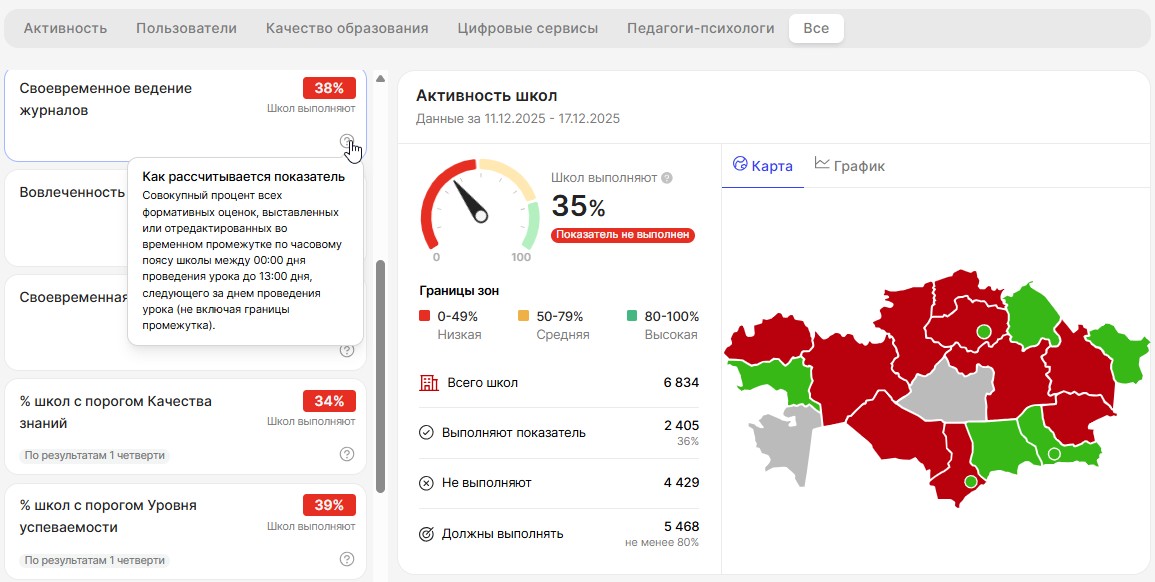Click help icon next to Школ выполняют 35%
The image size is (1155, 582).
click(667, 178)
